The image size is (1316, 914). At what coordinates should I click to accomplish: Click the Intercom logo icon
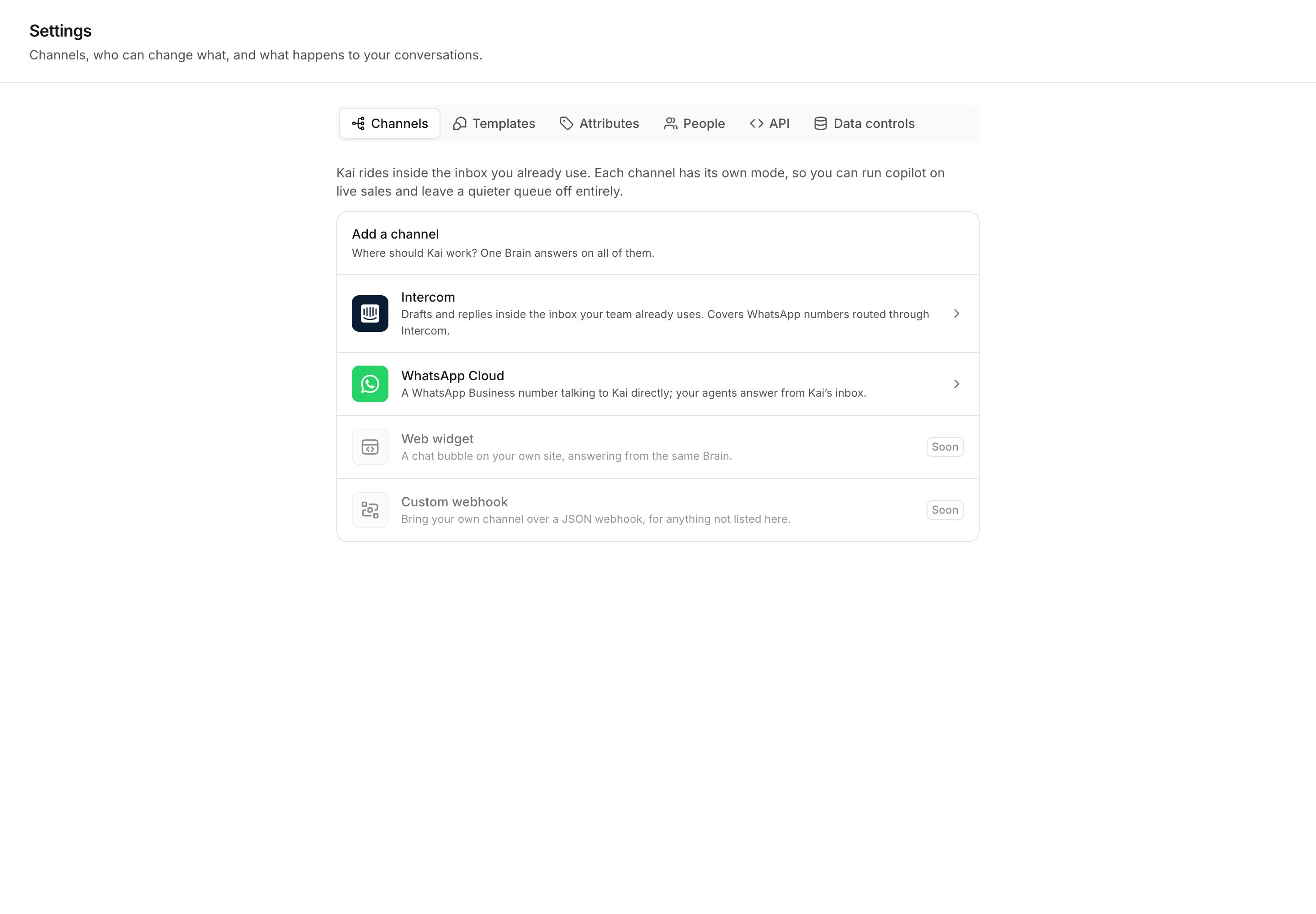370,313
